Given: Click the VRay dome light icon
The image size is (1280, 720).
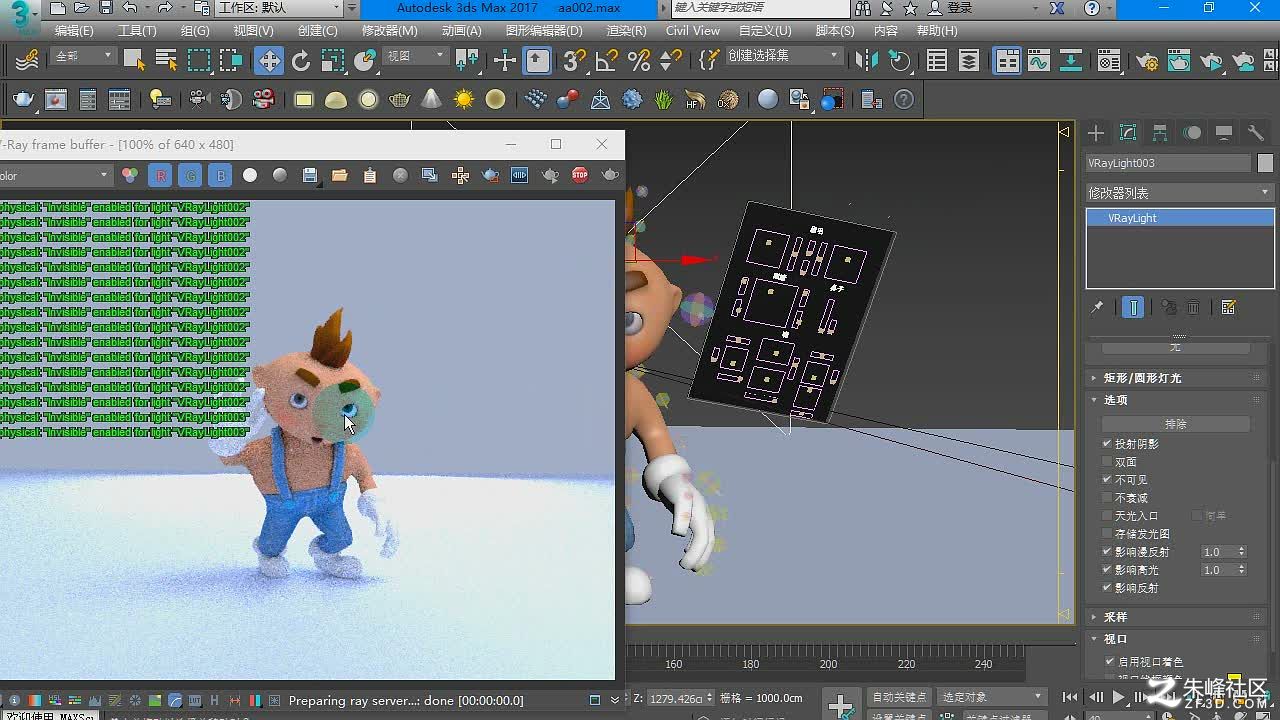Looking at the screenshot, I should (336, 100).
